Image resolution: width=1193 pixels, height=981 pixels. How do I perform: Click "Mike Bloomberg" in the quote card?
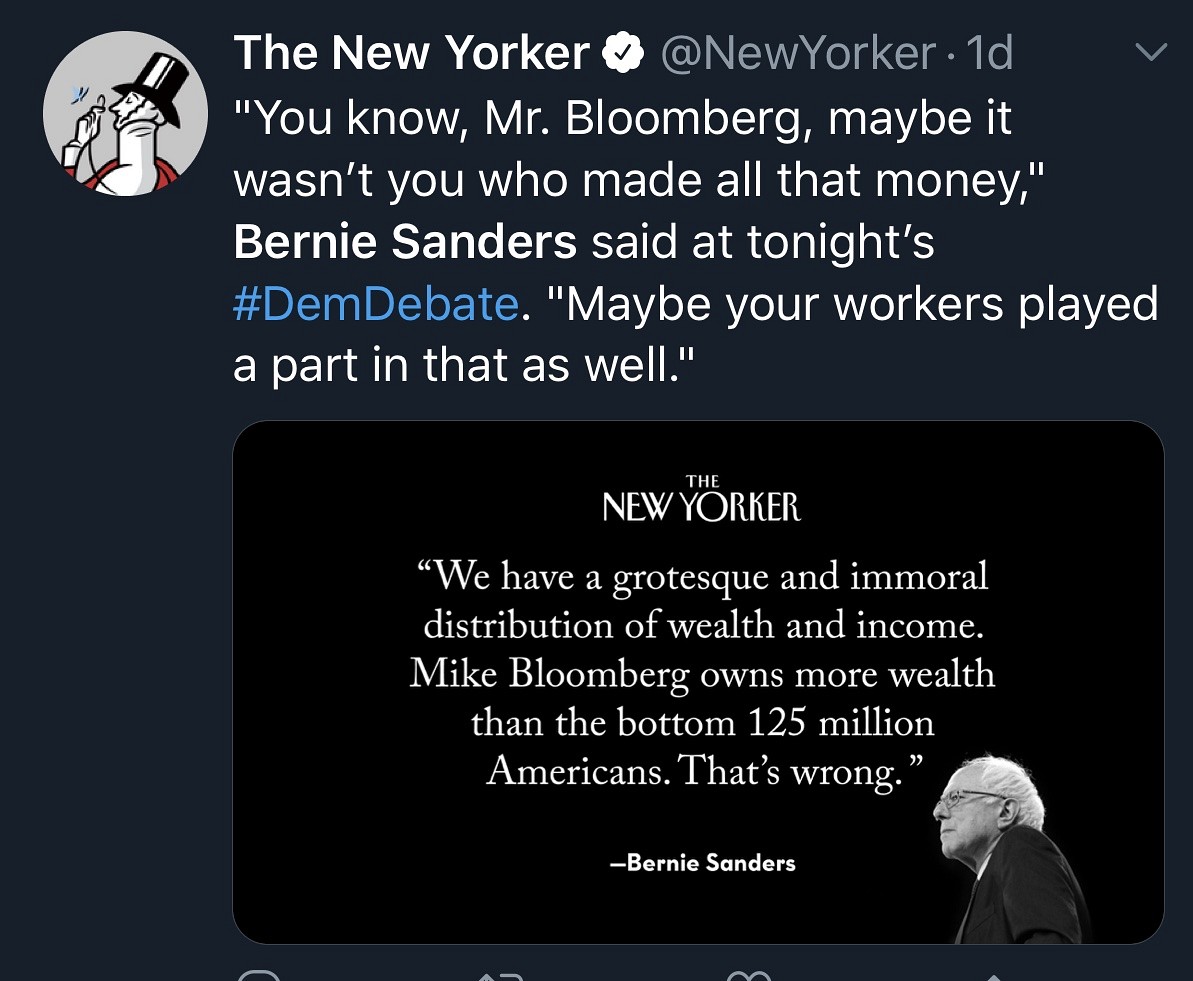click(x=548, y=673)
